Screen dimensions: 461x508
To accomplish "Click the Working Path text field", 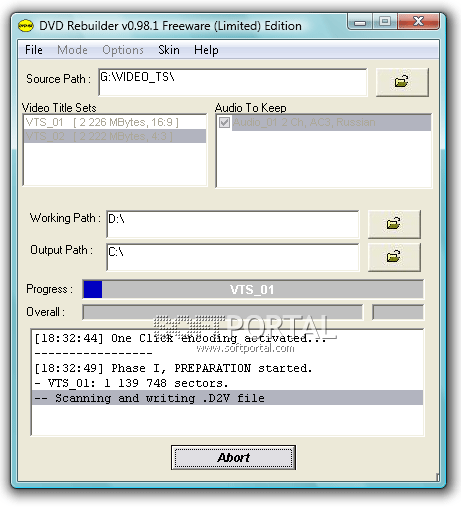I will point(233,224).
